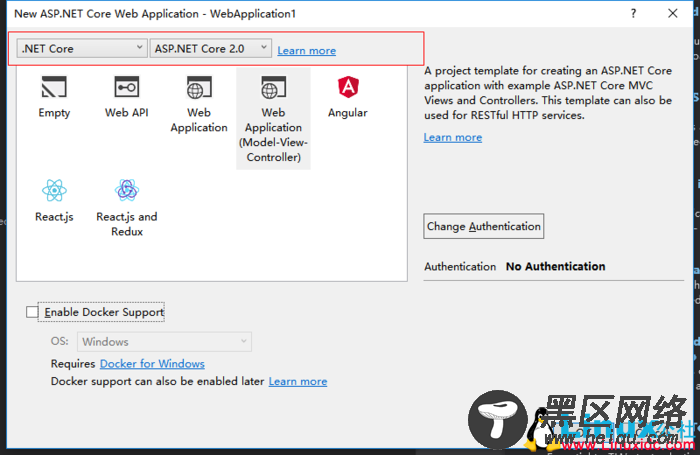The image size is (700, 455).
Task: Enable Docker Support checkbox
Action: point(32,312)
